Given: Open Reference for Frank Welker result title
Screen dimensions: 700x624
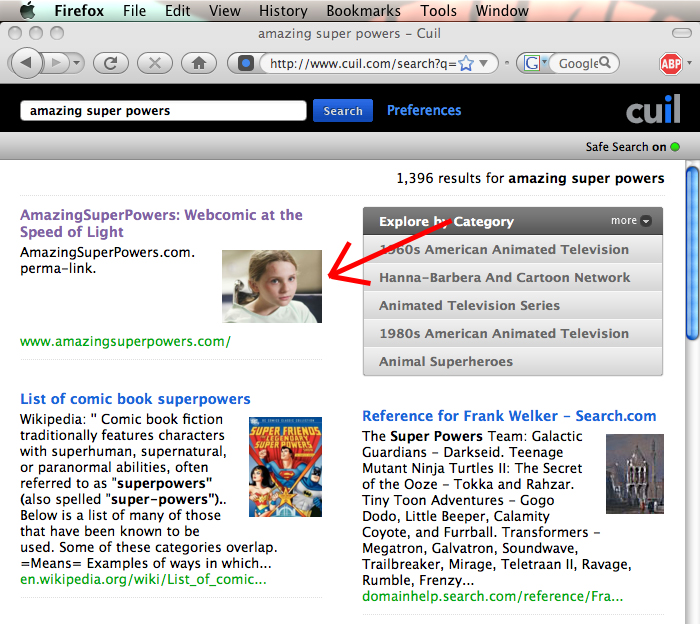Looking at the screenshot, I should coord(509,416).
